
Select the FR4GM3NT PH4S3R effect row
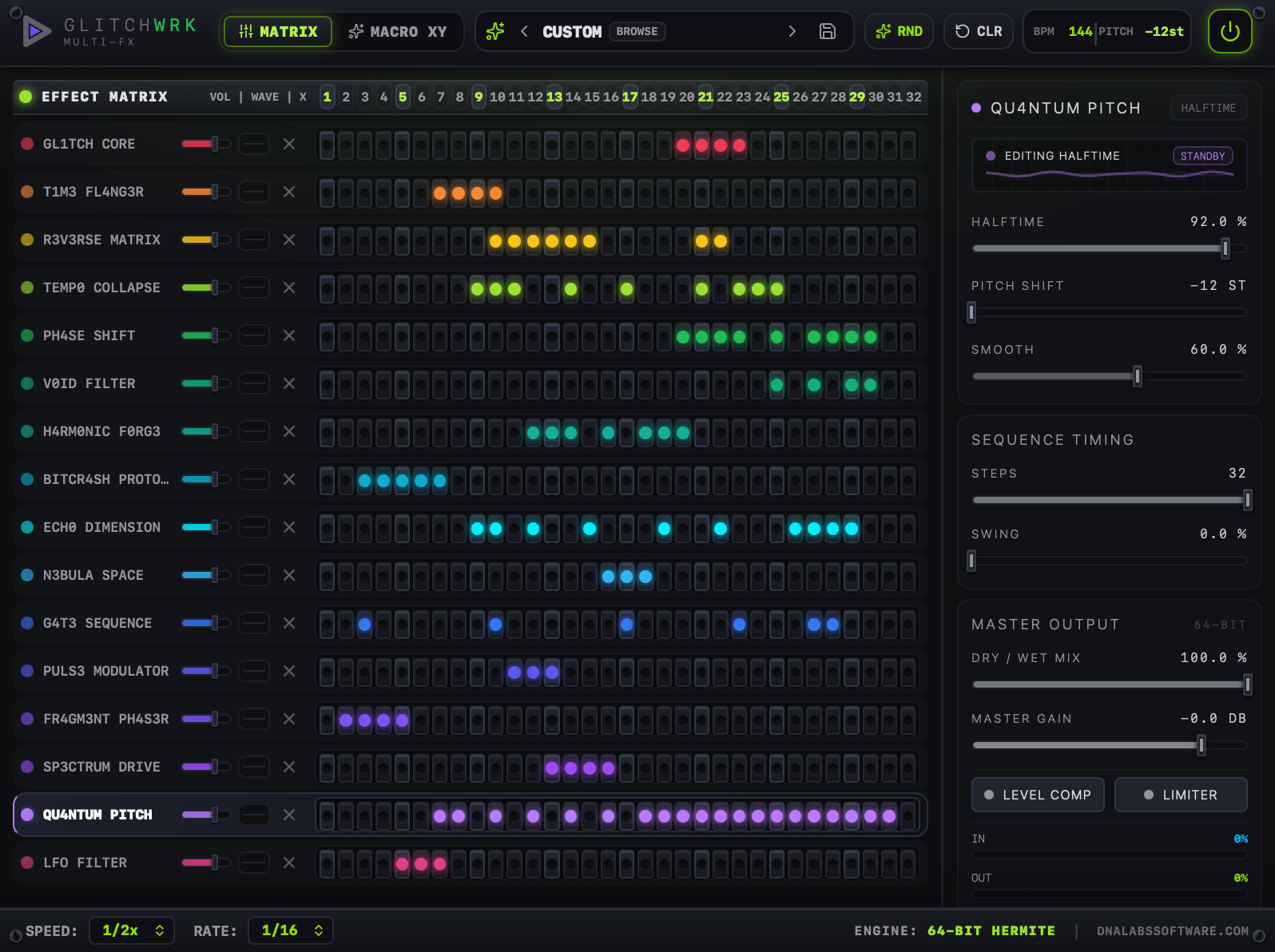coord(470,719)
